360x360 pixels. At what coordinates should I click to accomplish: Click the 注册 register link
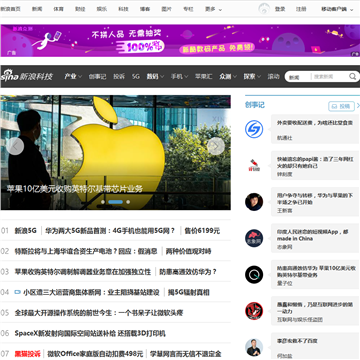pos(301,9)
